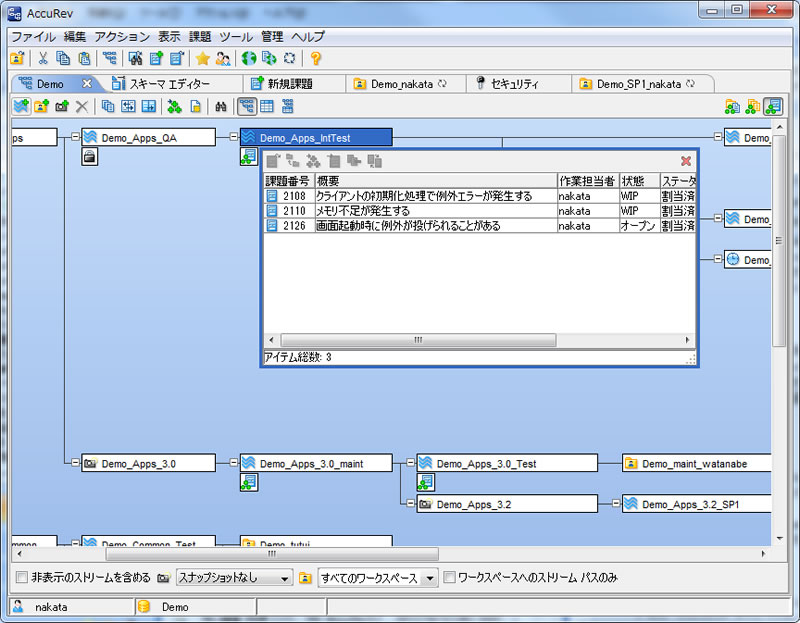The width and height of the screenshot is (800, 623).
Task: Click the new issue icon in main toolbar
Action: (x=156, y=58)
